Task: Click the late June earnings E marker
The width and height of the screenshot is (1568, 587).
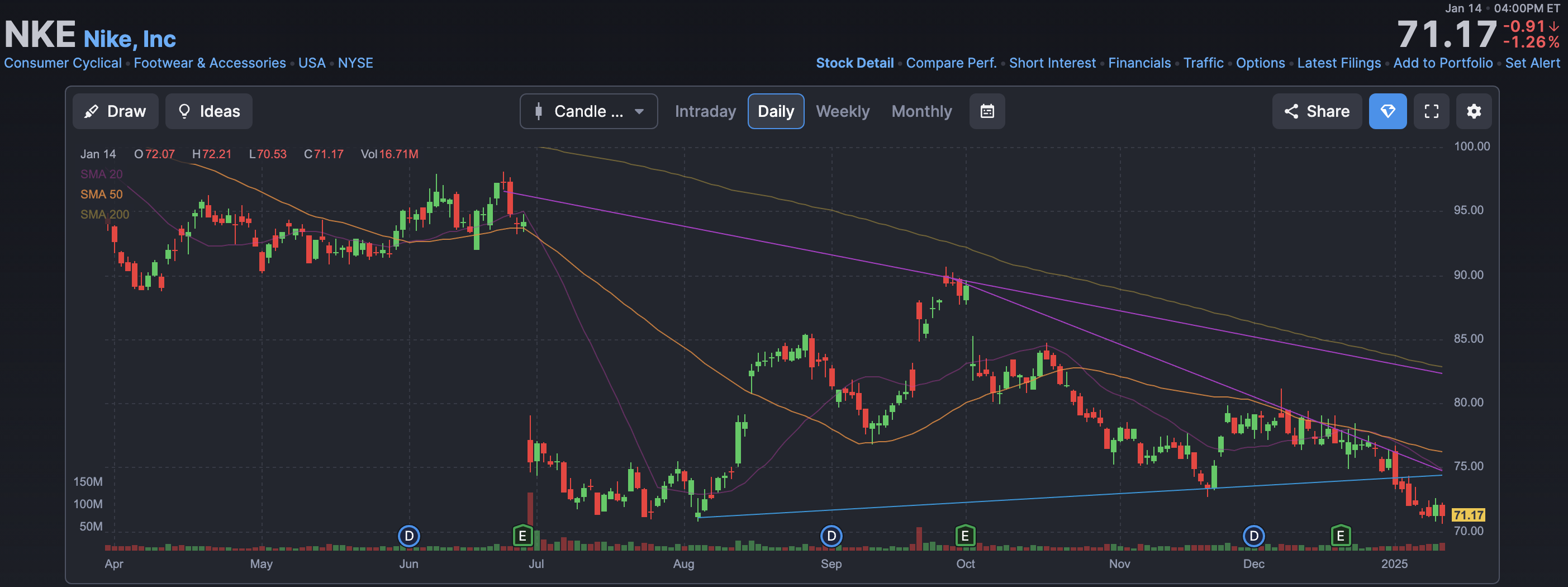Action: (522, 537)
